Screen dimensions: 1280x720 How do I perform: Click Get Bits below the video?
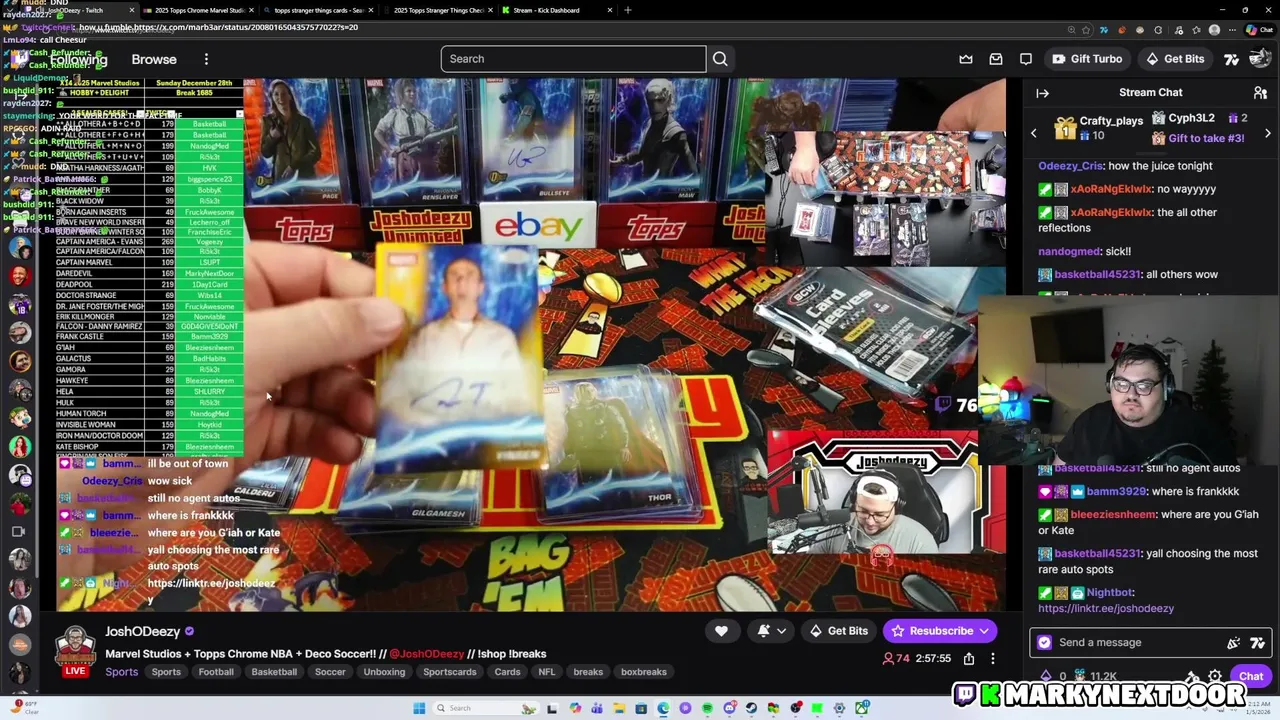coord(838,631)
